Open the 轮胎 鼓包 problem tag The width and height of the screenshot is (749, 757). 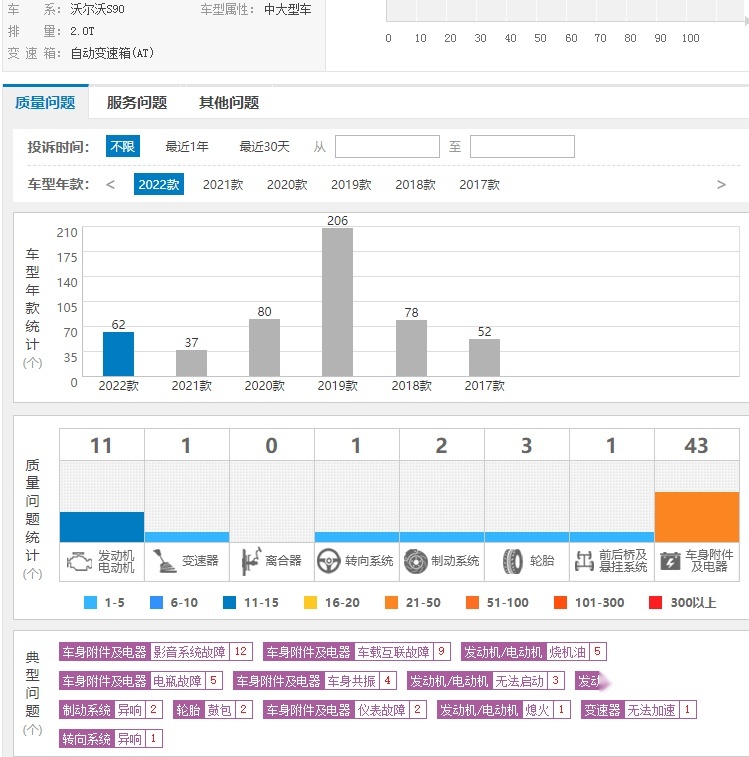click(x=213, y=710)
